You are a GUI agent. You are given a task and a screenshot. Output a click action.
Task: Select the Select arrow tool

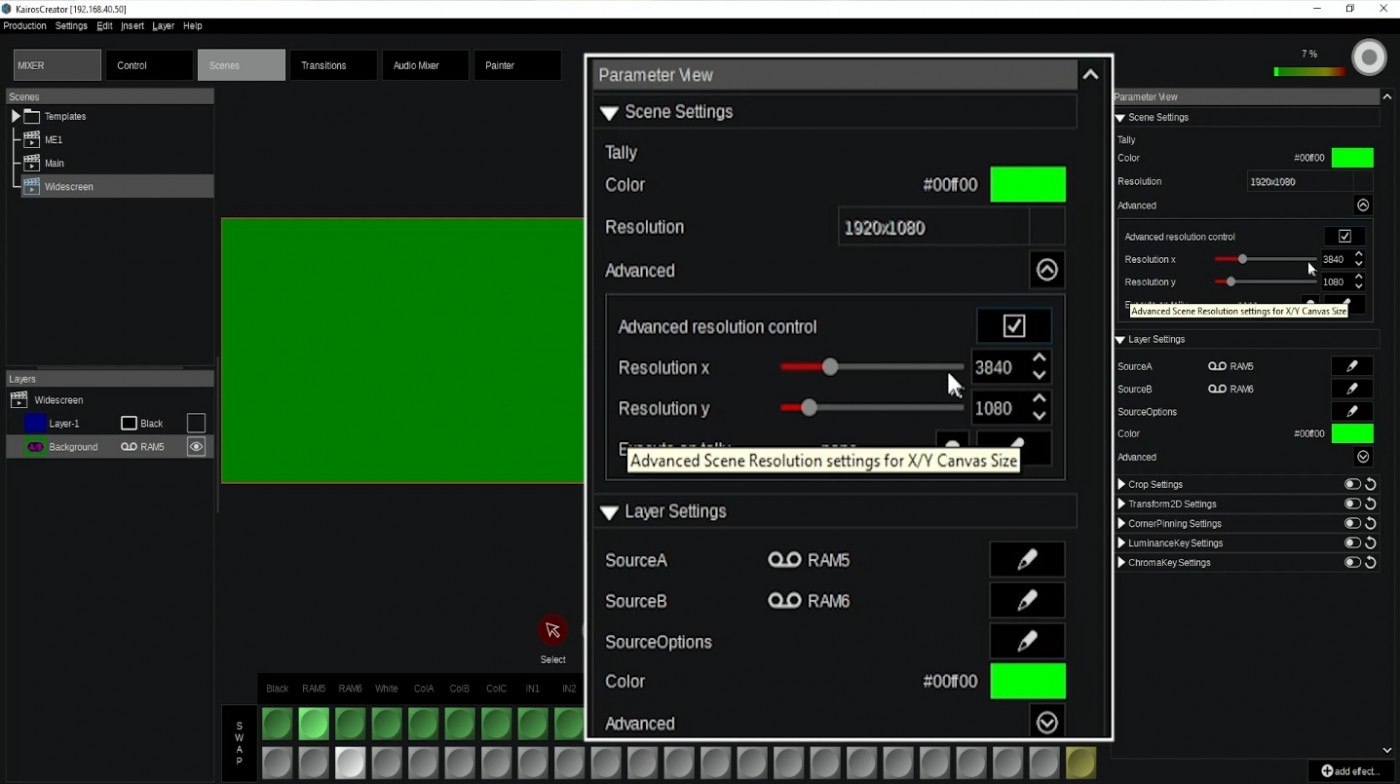coord(552,630)
